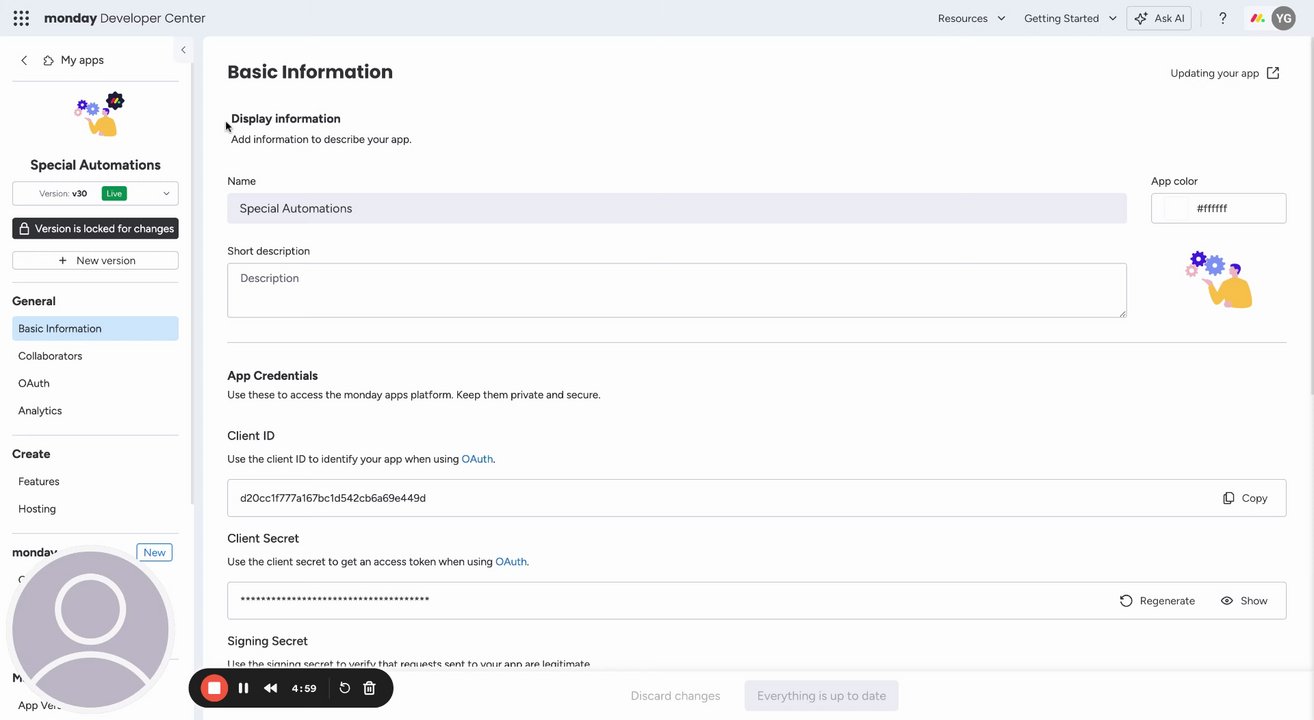Open the apps grid launcher icon

21,18
